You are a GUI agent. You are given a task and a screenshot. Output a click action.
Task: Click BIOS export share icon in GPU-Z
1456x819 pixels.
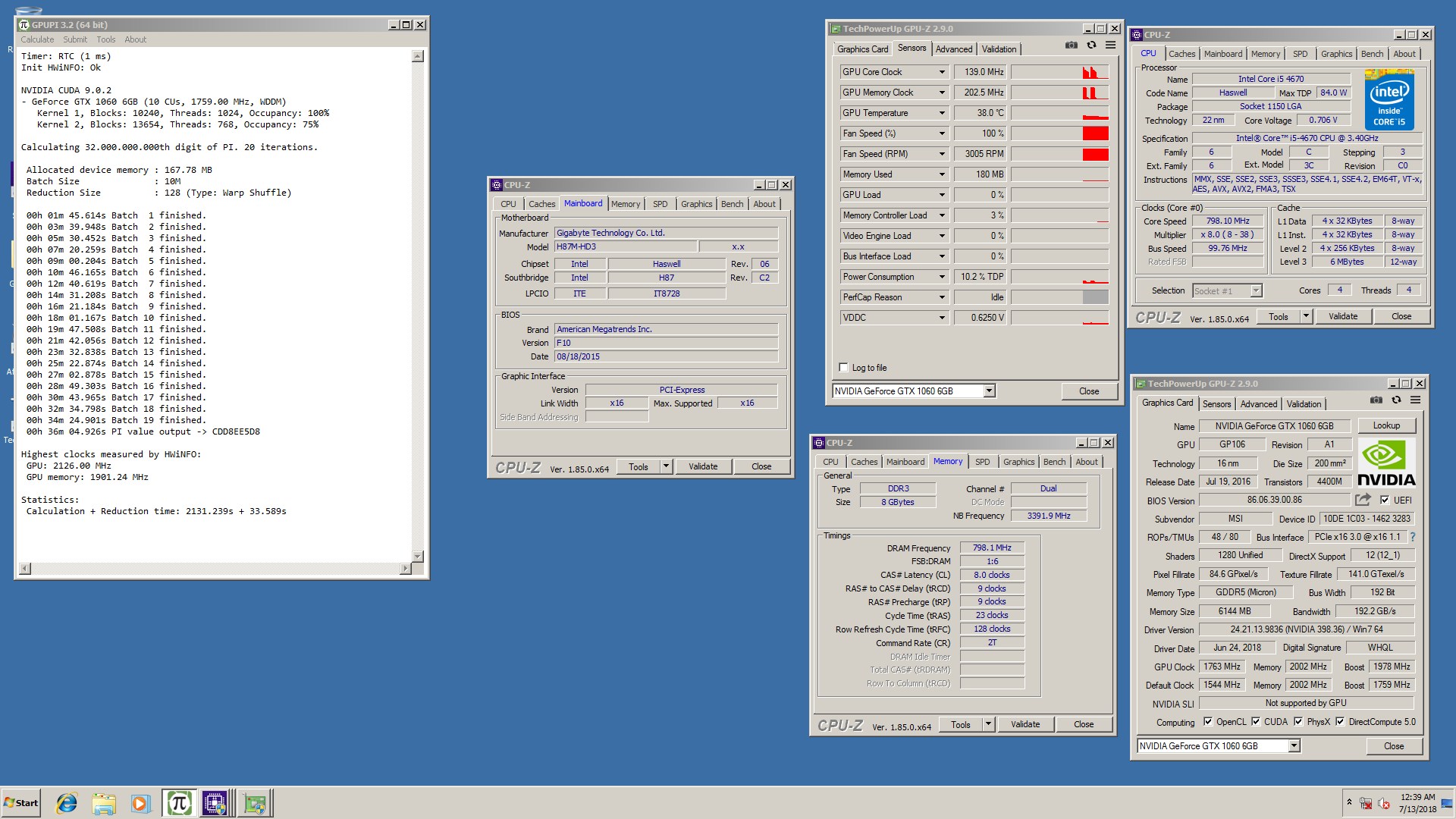point(1363,500)
